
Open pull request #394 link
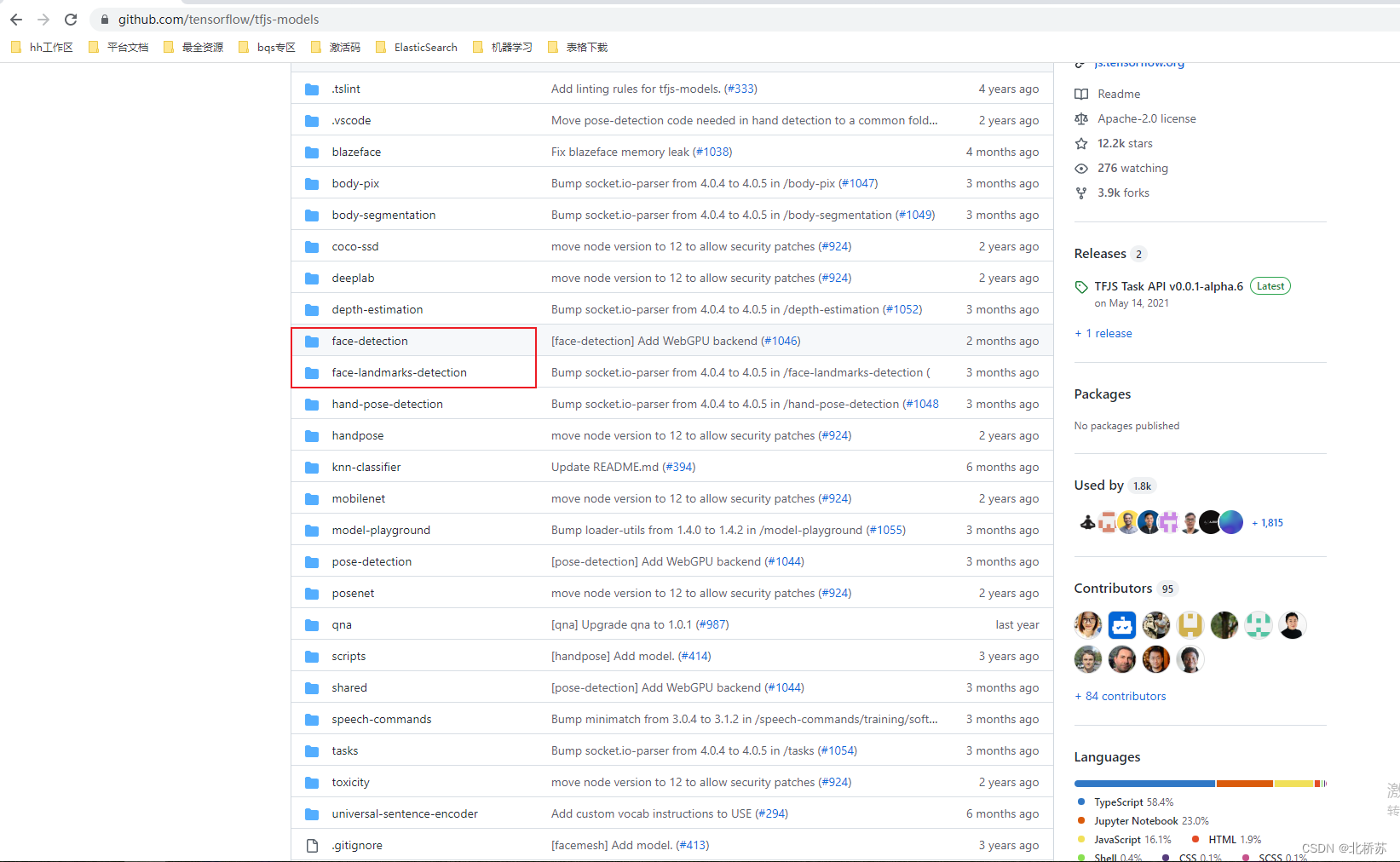click(x=679, y=467)
